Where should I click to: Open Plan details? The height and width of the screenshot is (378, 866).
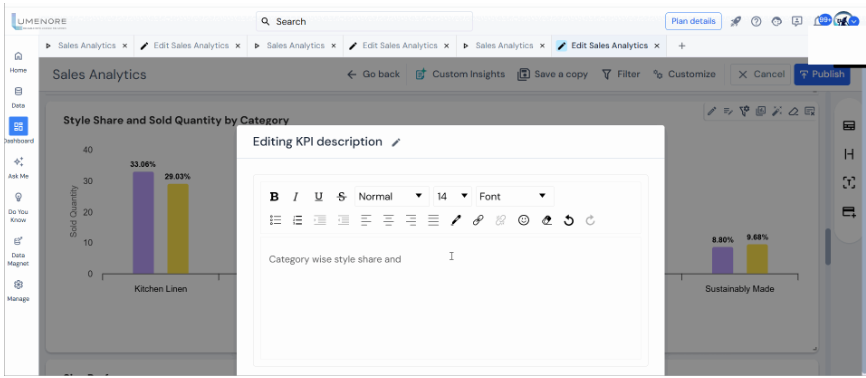(693, 21)
